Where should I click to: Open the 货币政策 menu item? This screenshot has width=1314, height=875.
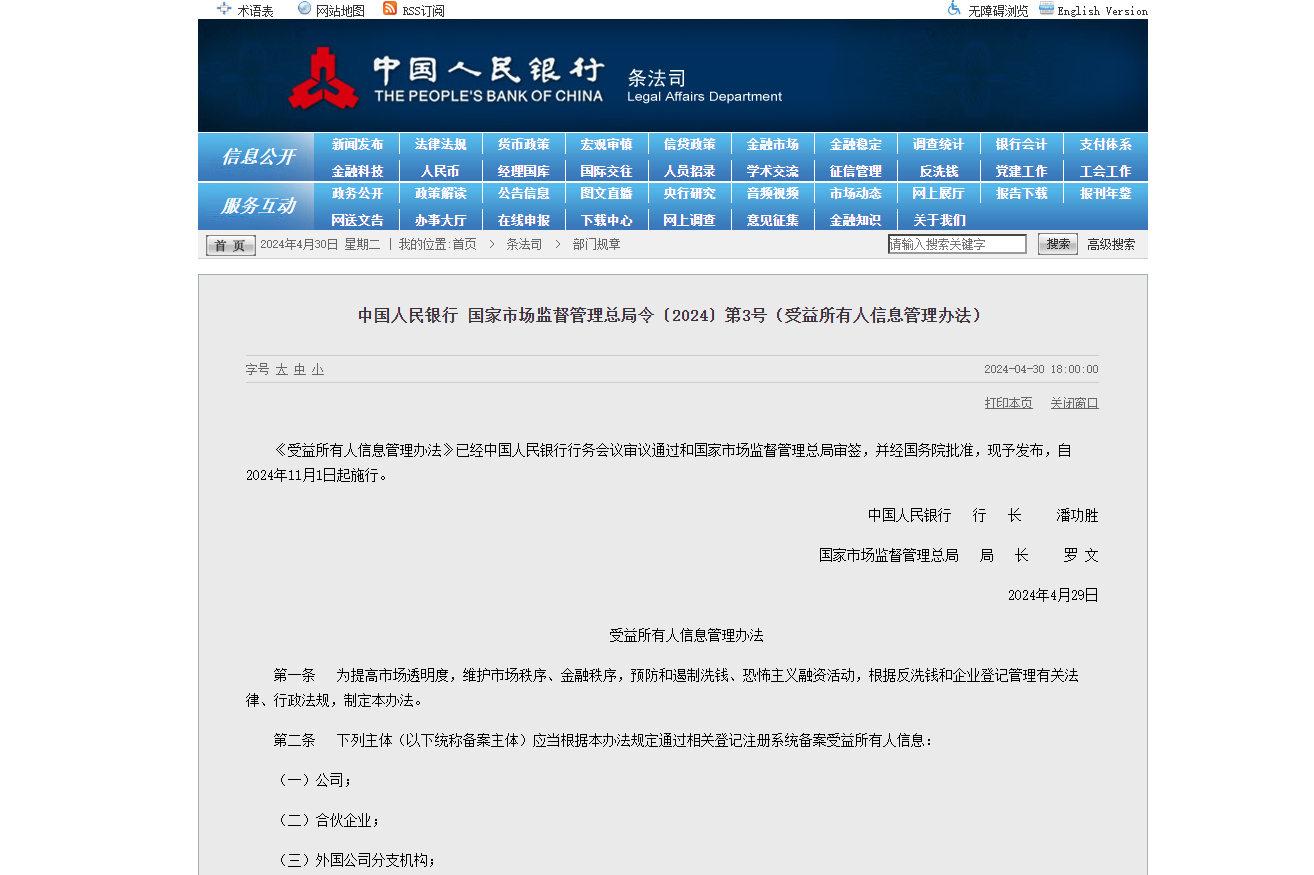pyautogui.click(x=523, y=145)
